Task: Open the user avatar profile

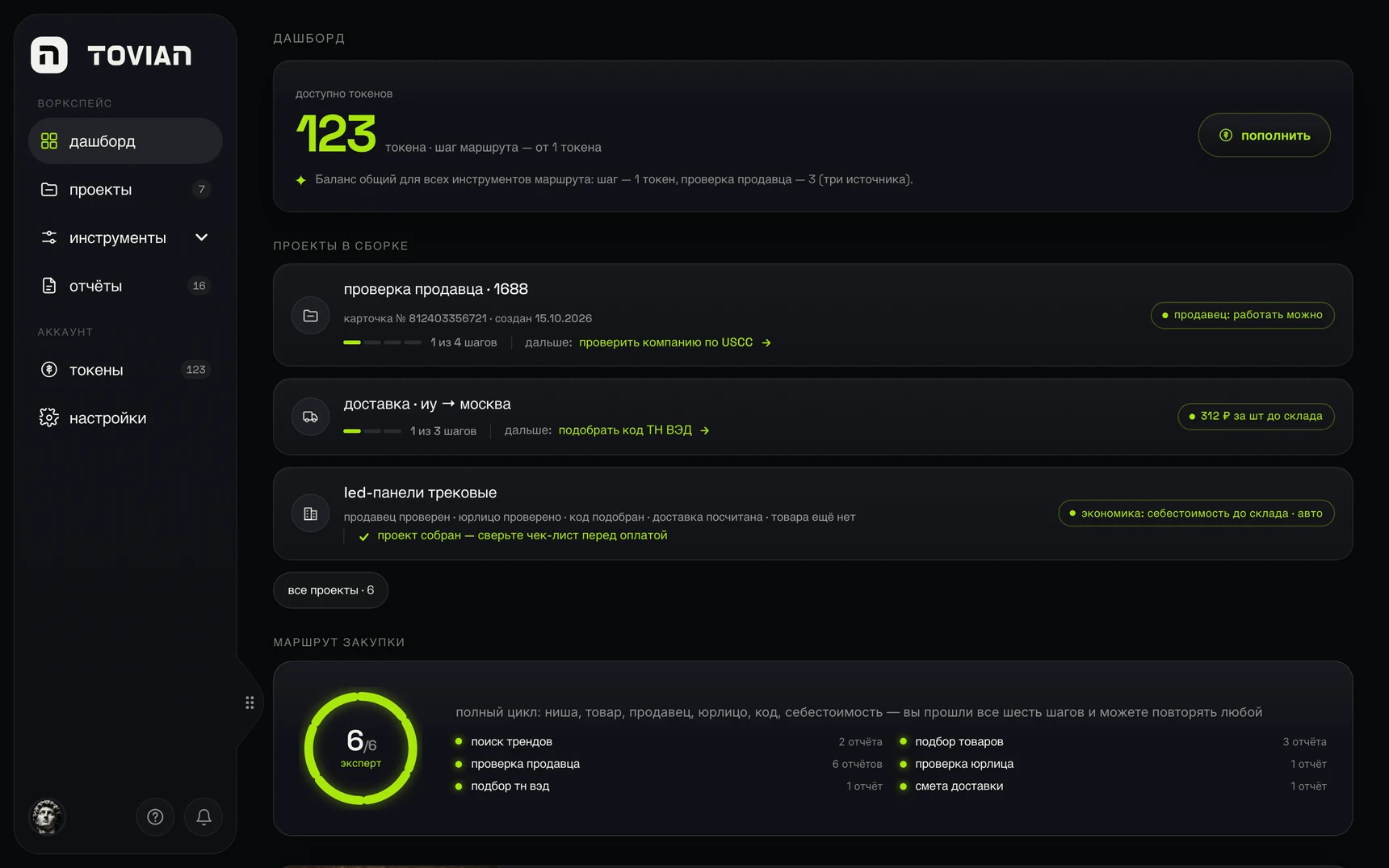Action: coord(47,816)
